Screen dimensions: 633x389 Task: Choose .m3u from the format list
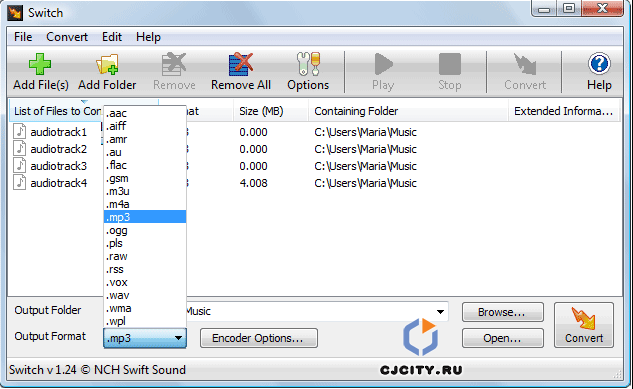[145, 191]
